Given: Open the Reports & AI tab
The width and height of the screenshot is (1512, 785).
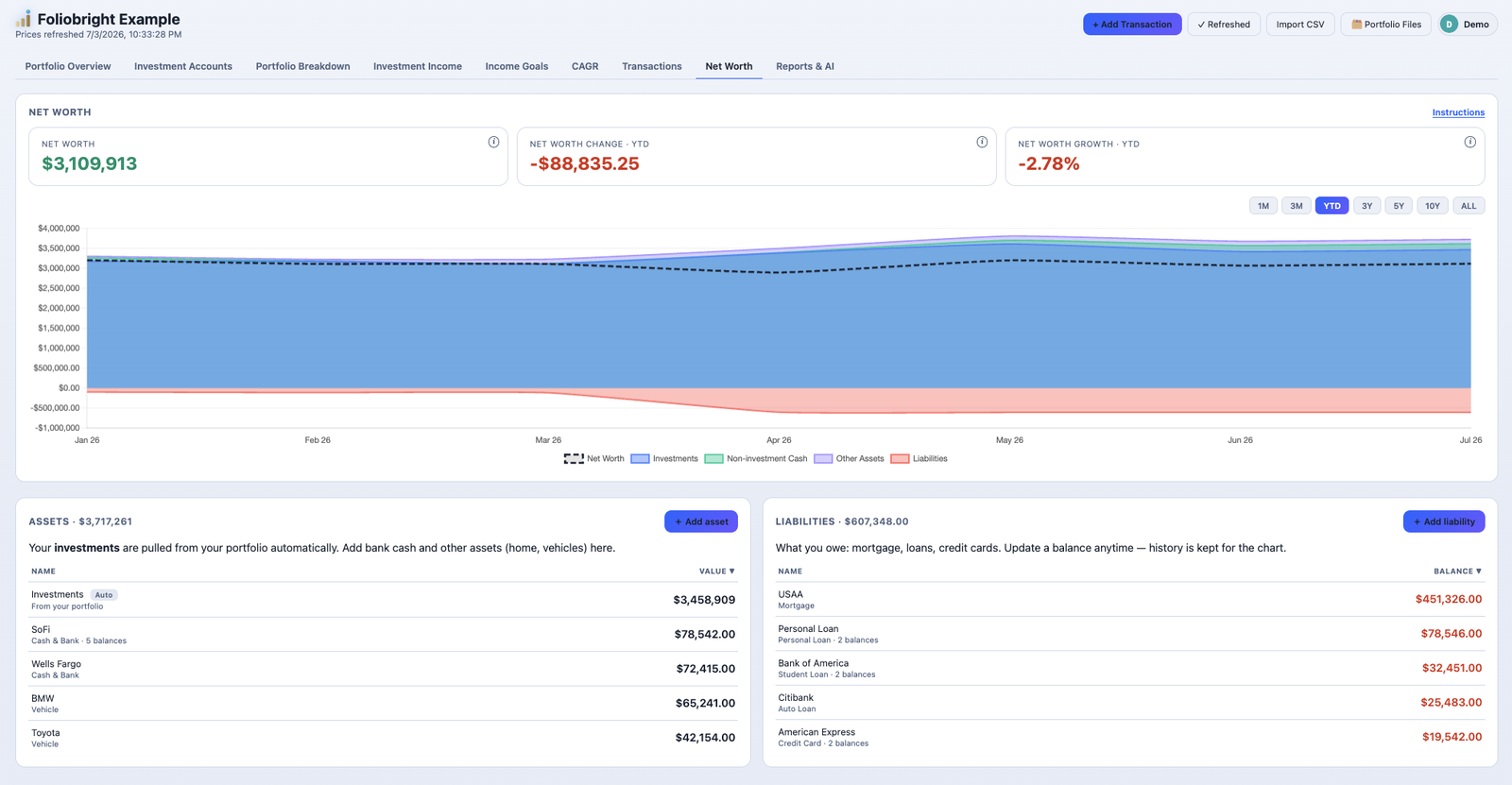Looking at the screenshot, I should tap(805, 66).
